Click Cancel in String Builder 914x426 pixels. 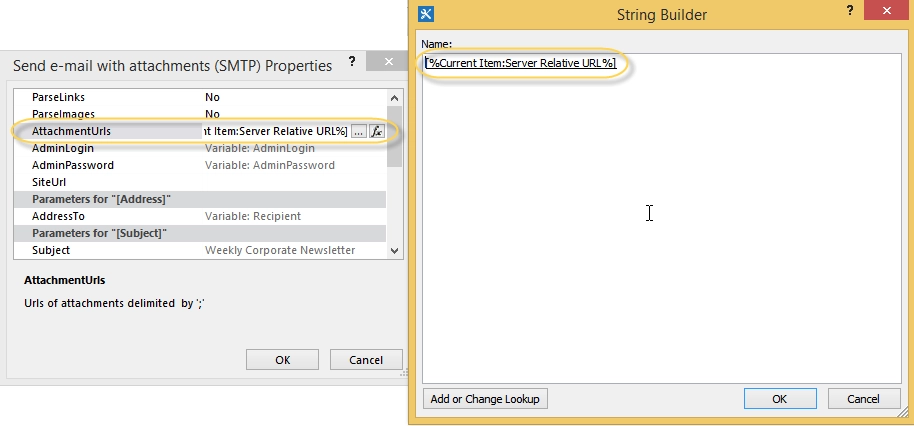[863, 399]
